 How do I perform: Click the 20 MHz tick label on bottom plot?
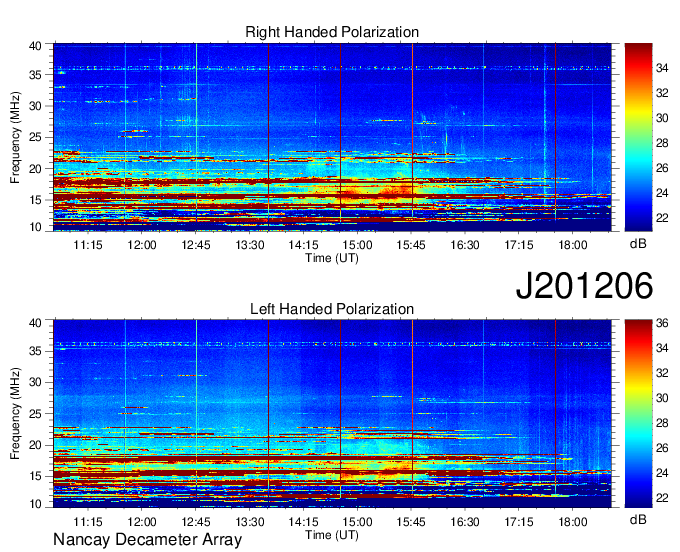pyautogui.click(x=36, y=446)
